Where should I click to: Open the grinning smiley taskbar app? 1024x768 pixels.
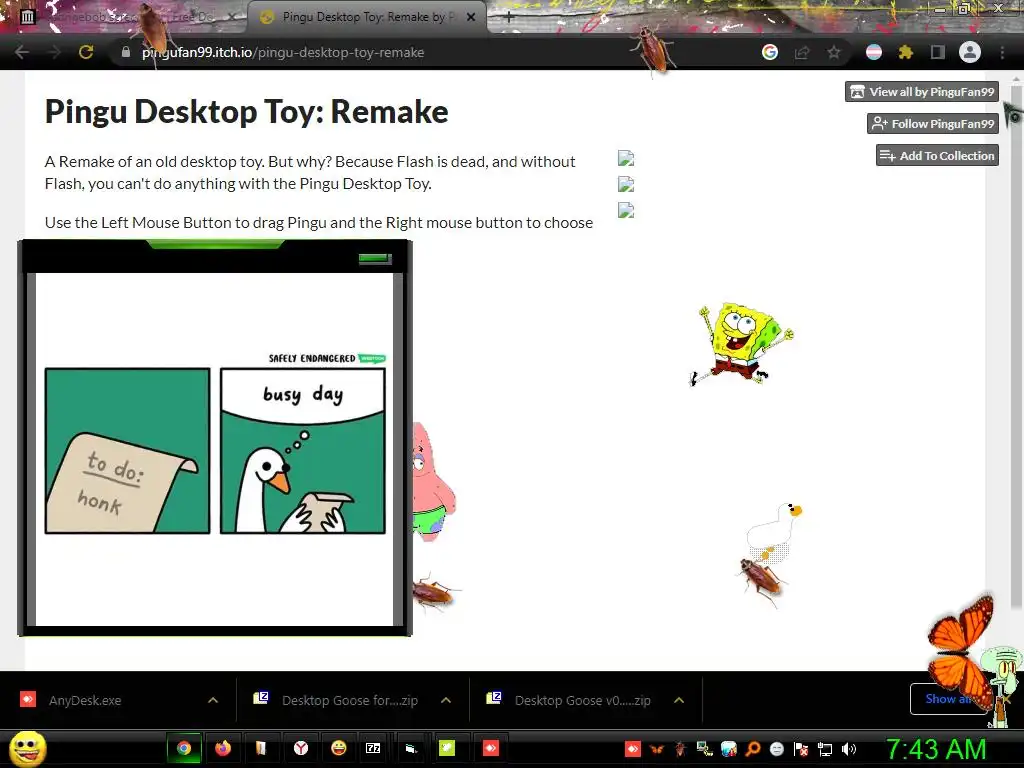(339, 748)
